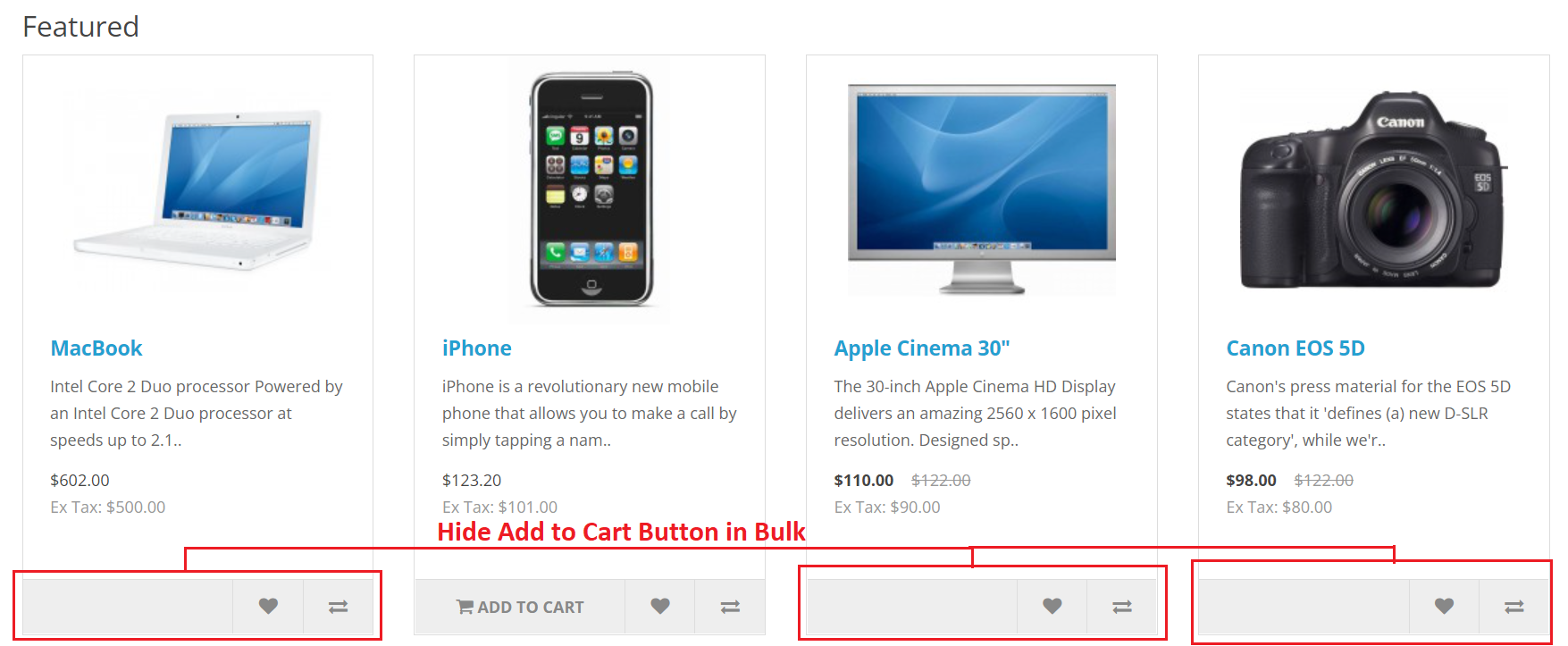1568x646 pixels.
Task: Click the empty cart button area under Canon EOS 5D
Action: click(1304, 607)
